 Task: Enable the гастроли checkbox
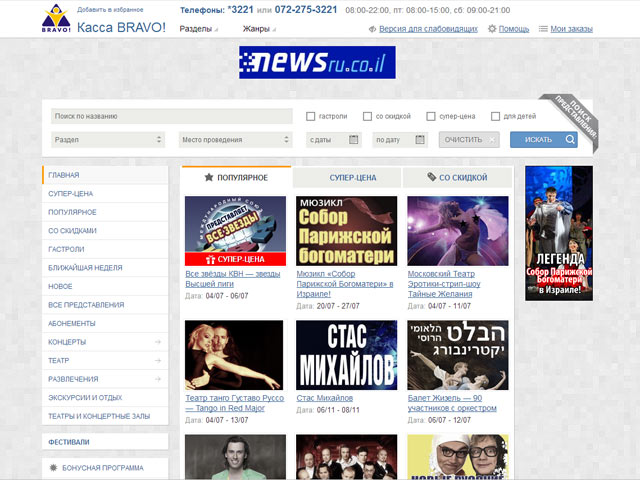(311, 116)
